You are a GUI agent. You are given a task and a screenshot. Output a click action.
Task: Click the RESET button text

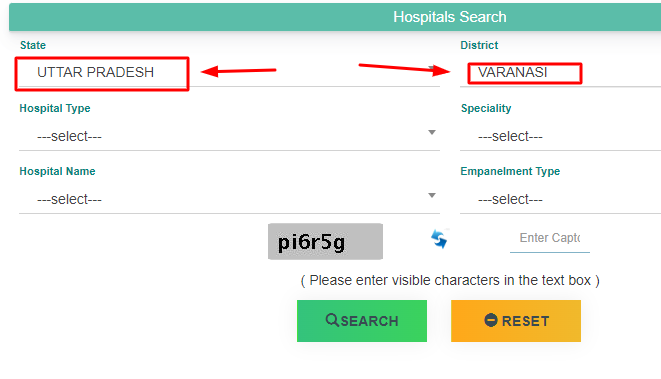coord(525,321)
